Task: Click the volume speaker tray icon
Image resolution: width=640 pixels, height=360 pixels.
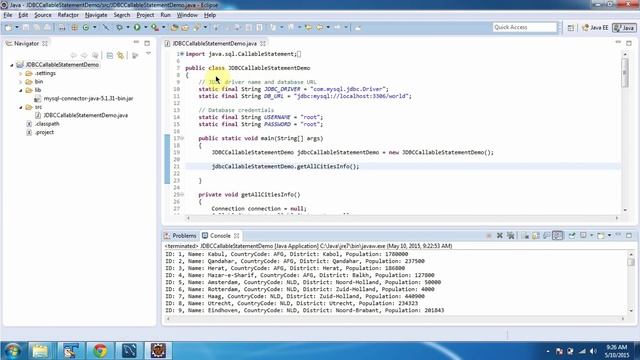Action: (x=594, y=351)
